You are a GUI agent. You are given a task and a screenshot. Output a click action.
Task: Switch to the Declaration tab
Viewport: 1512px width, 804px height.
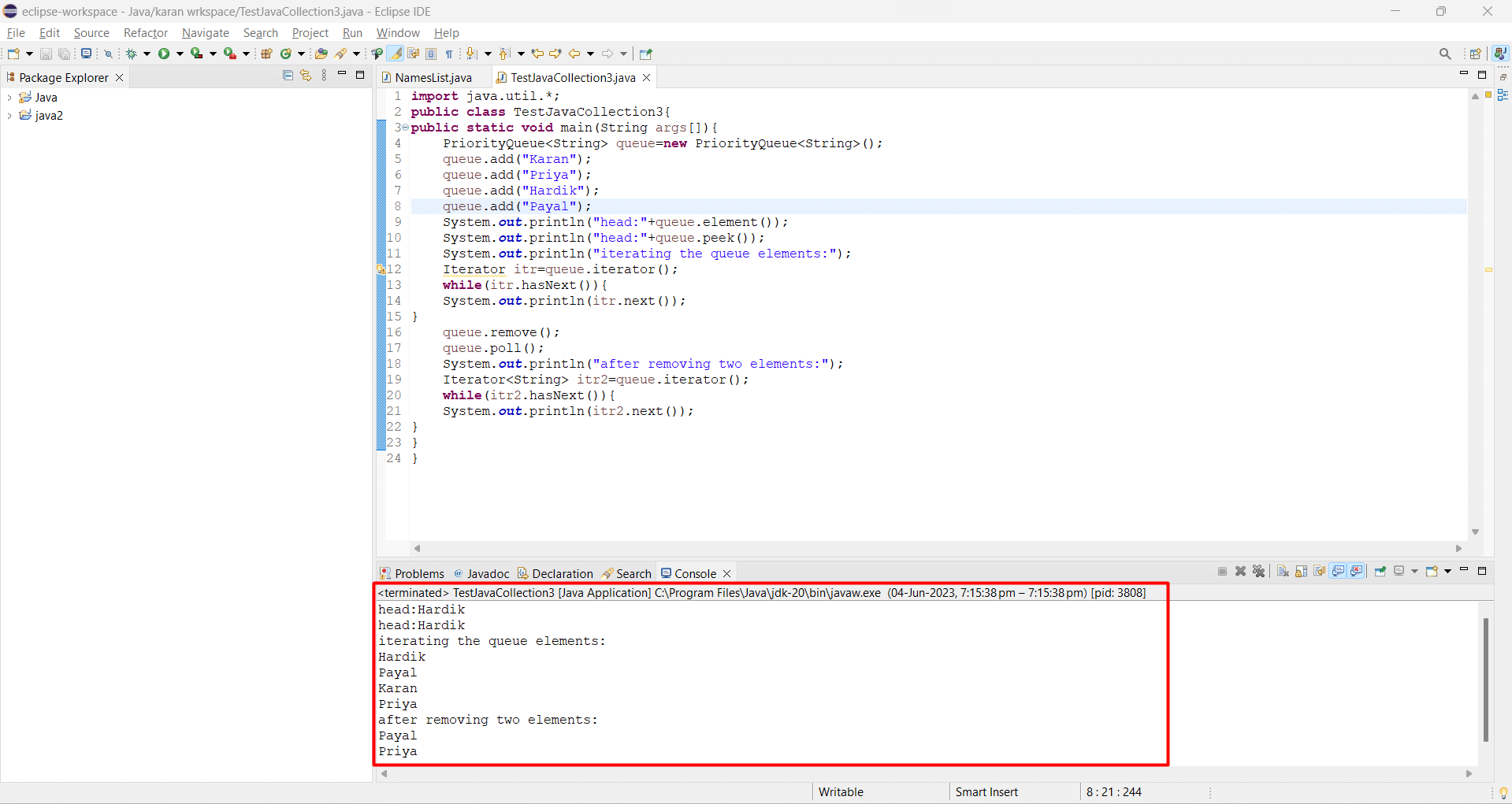coord(555,573)
